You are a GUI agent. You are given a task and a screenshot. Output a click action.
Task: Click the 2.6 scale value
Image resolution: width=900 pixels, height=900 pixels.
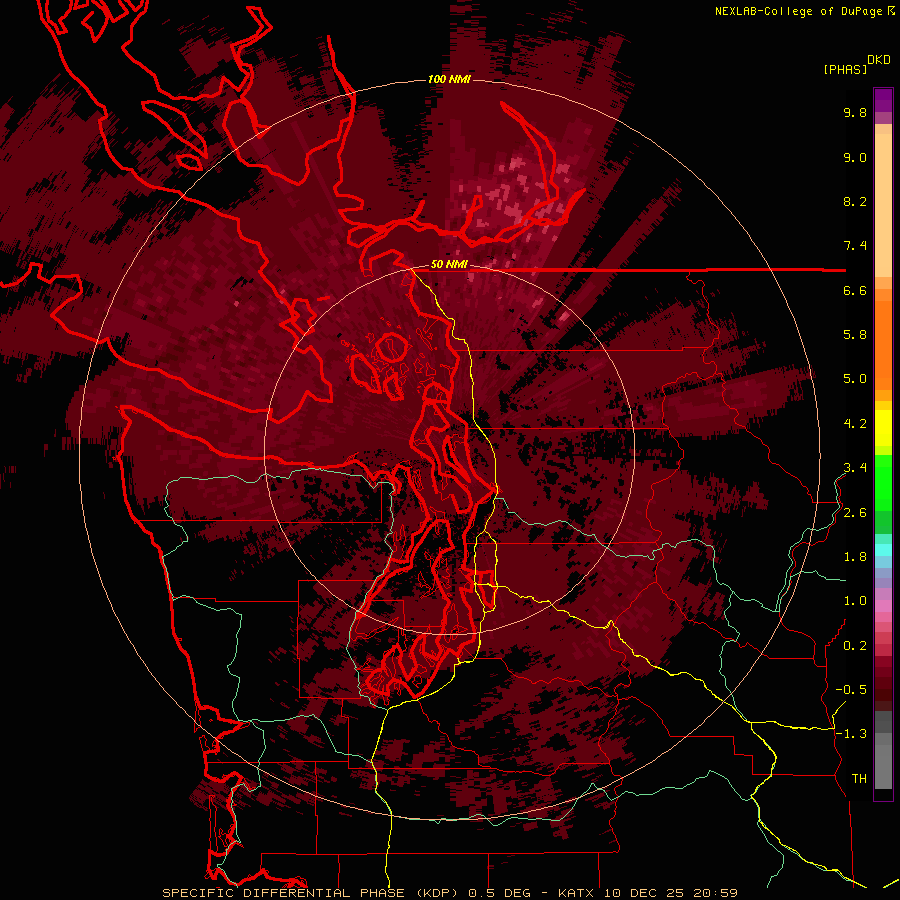[855, 513]
